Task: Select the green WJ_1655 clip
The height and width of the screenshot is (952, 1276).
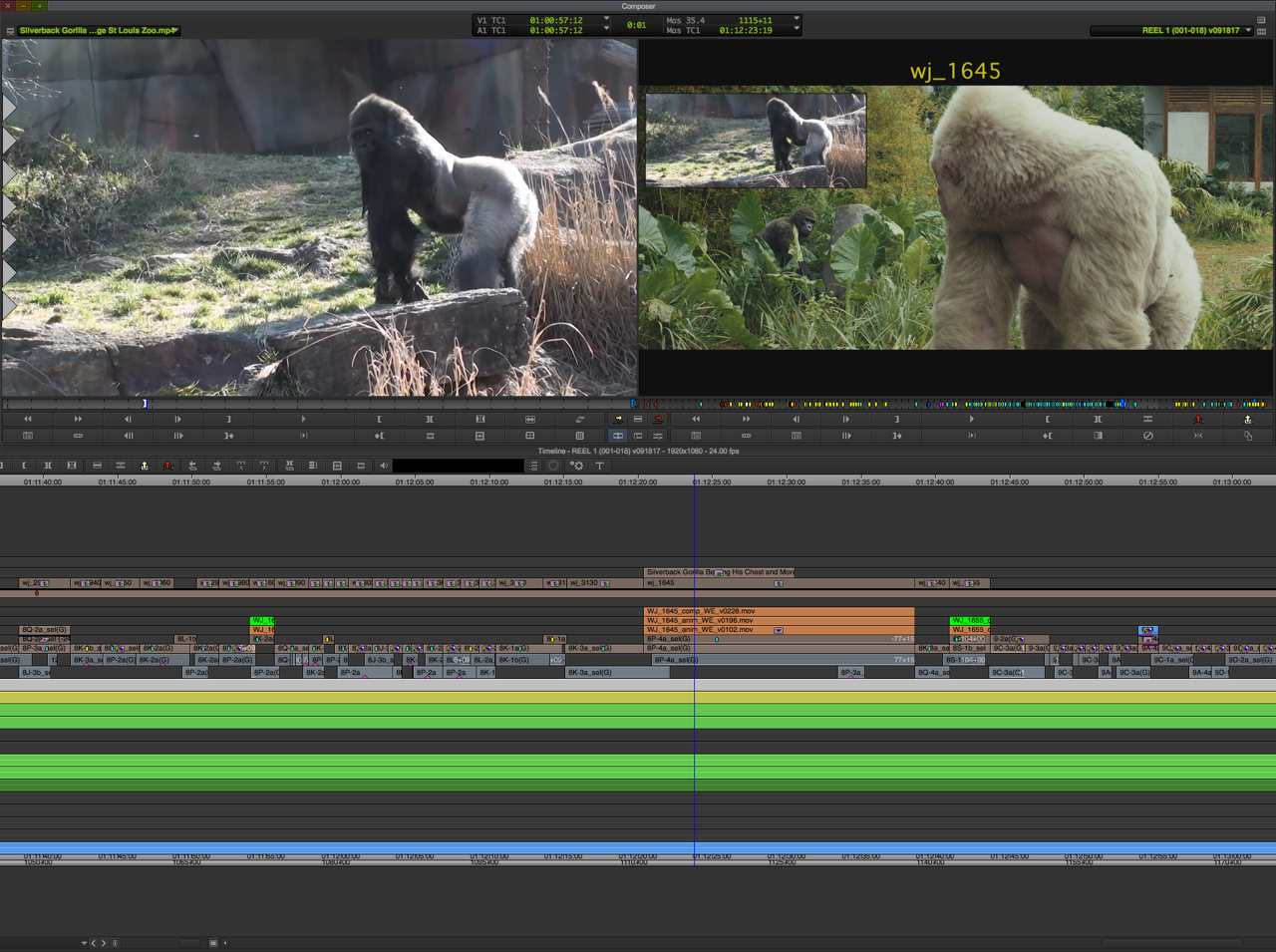Action: pos(970,620)
